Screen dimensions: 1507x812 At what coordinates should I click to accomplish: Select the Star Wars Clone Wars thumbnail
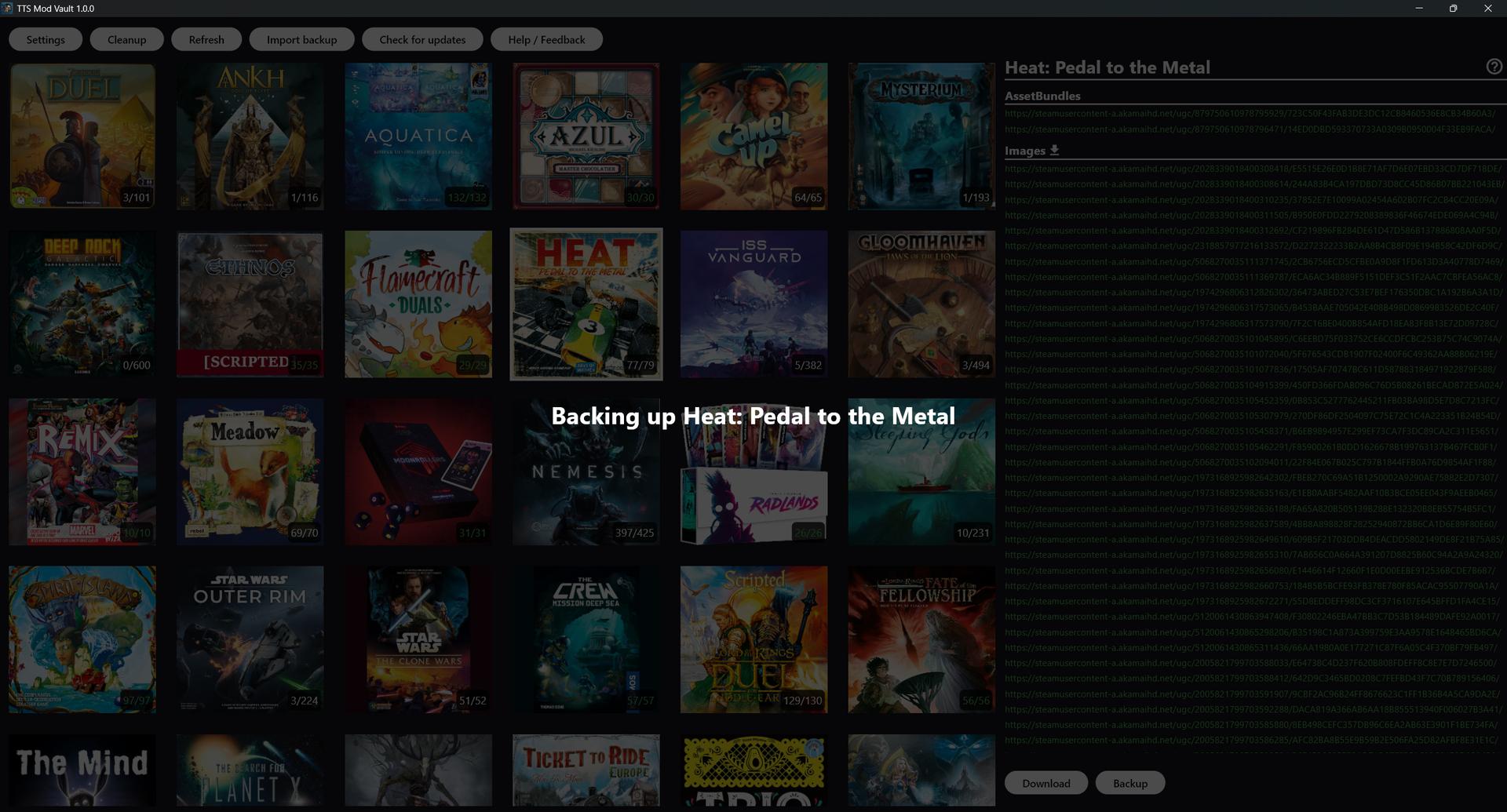coord(418,639)
